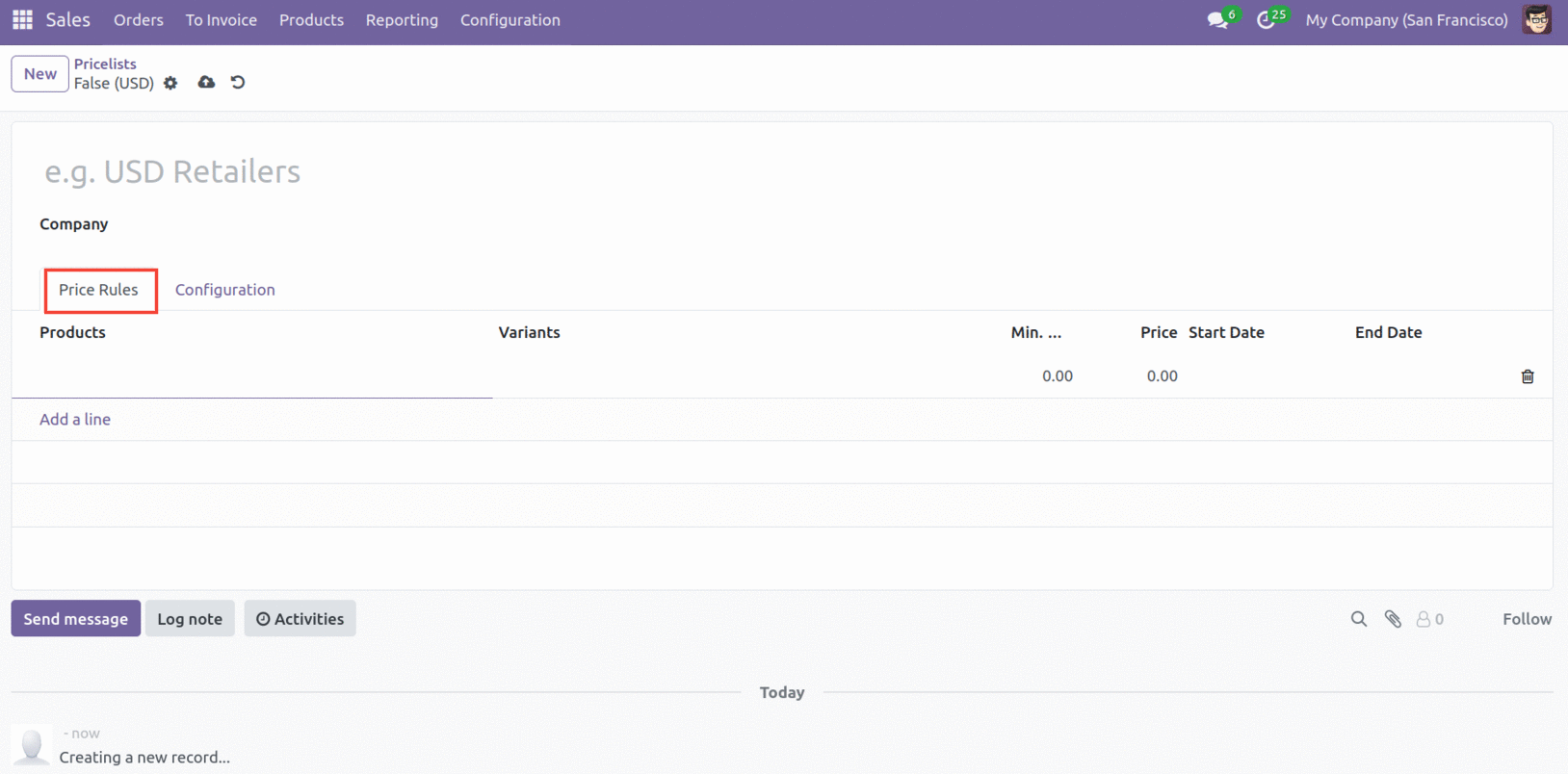
Task: Open the Configuration menu in the top bar
Action: (510, 20)
